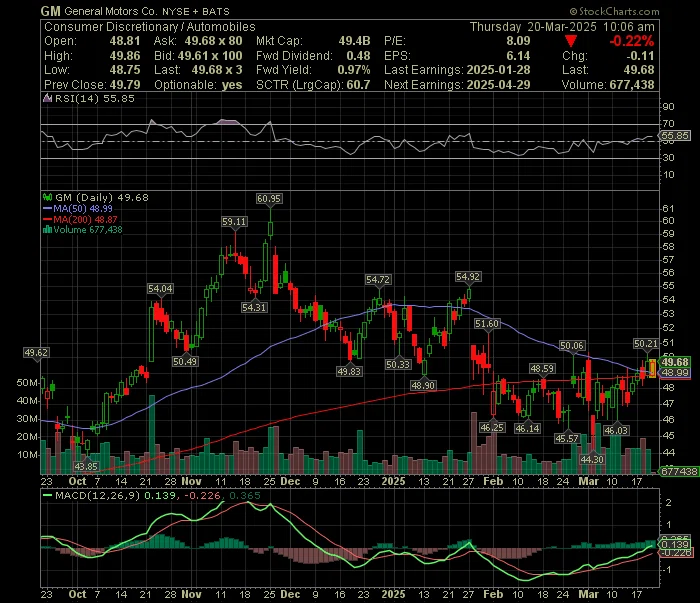Click the Open value 48.81
This screenshot has width=700, height=603.
click(x=125, y=41)
